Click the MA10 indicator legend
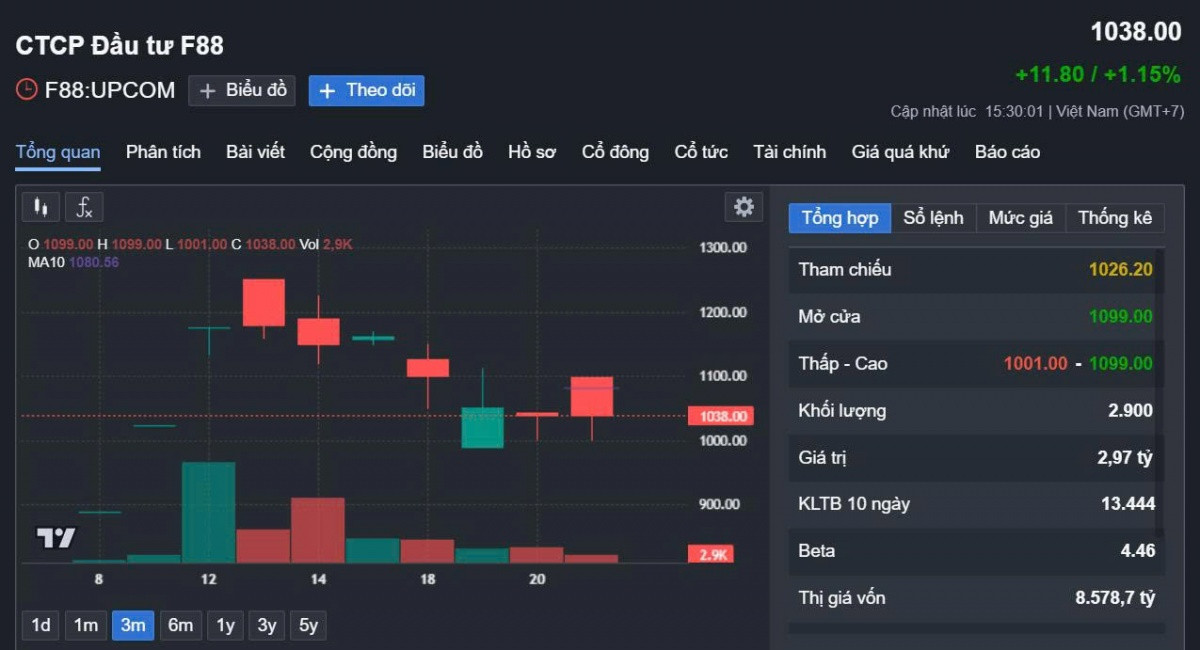1200x650 pixels. tap(74, 262)
